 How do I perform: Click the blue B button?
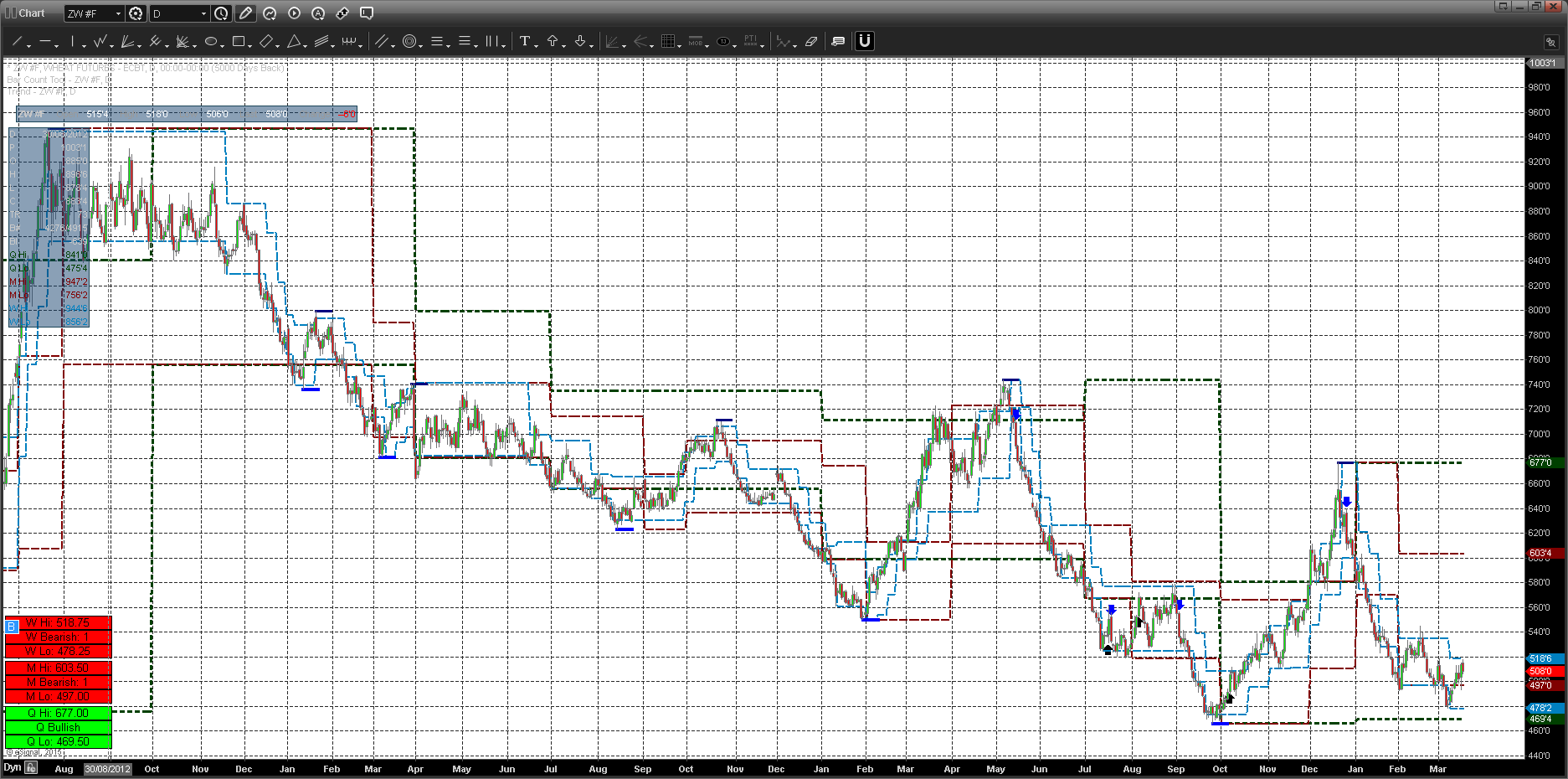pos(12,627)
